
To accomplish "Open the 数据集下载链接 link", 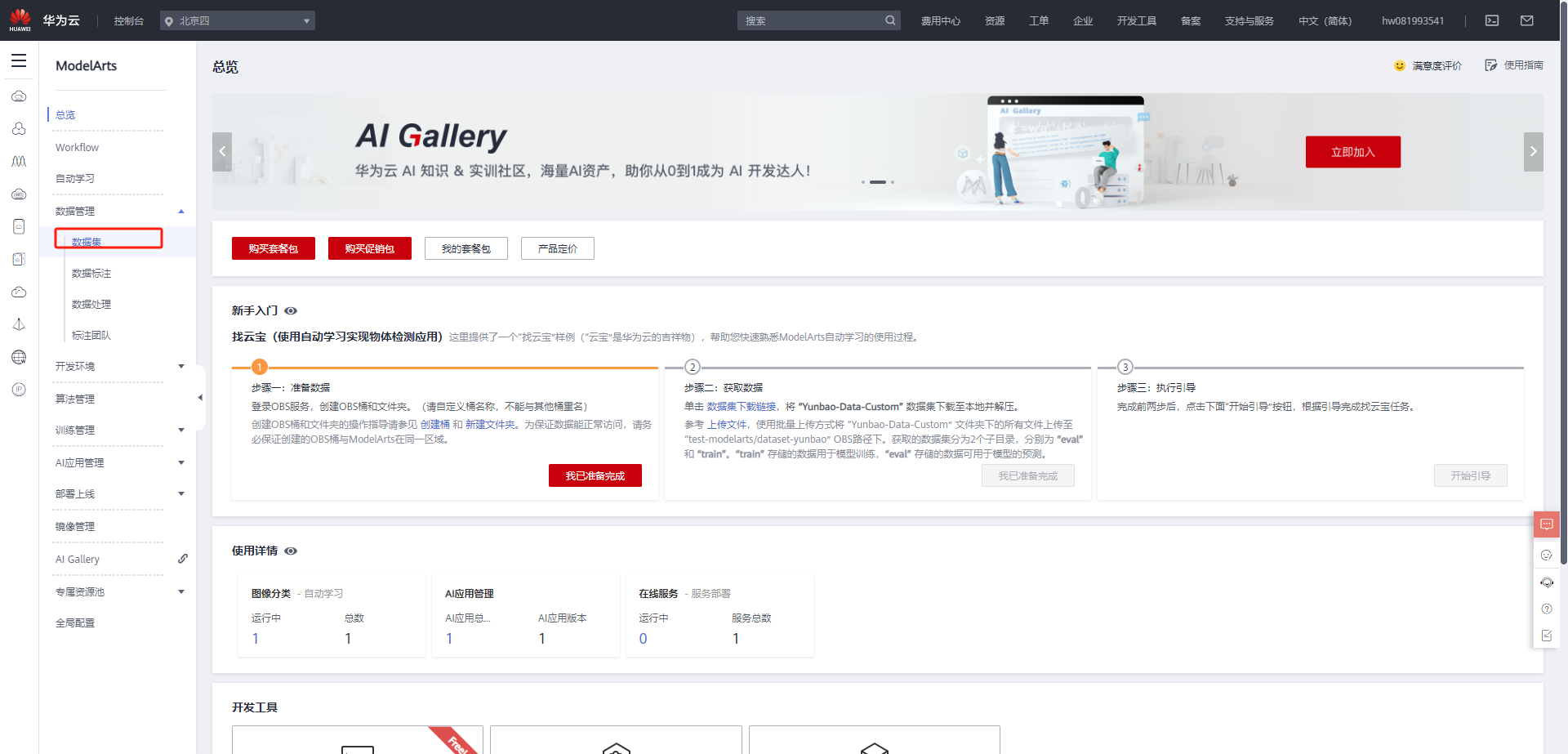I will [x=742, y=407].
